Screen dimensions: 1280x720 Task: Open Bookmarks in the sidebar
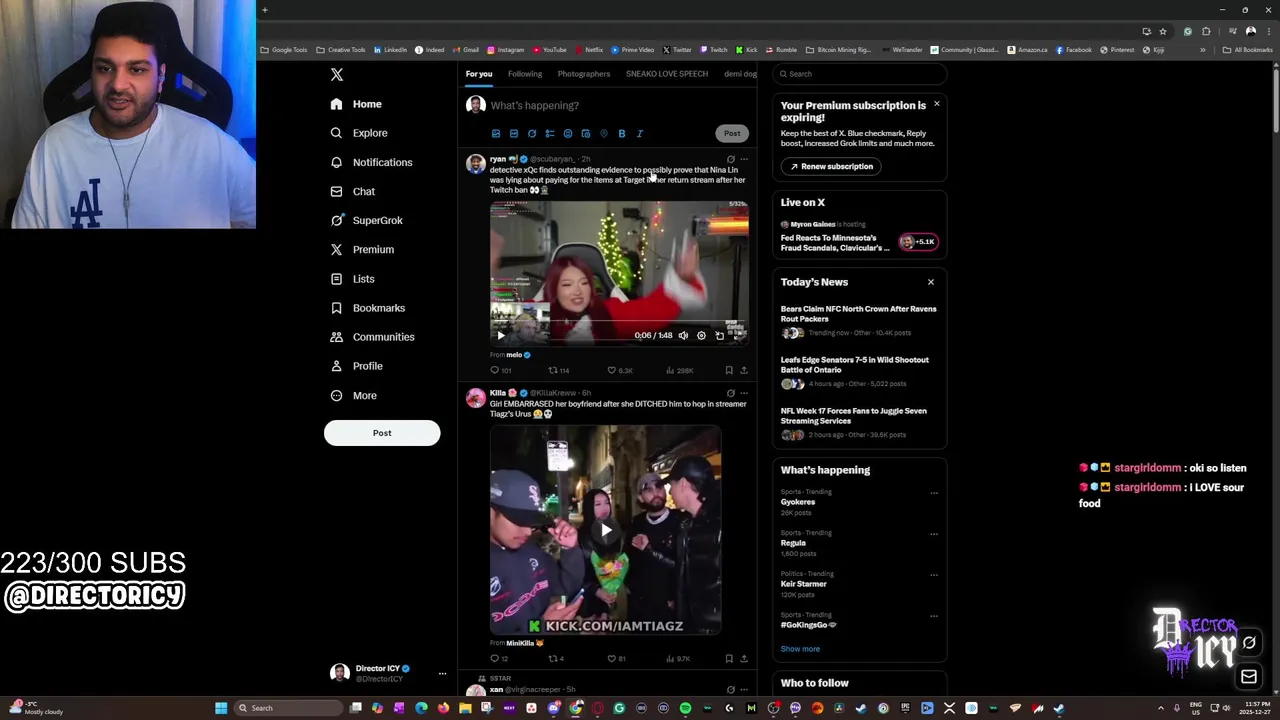point(367,308)
